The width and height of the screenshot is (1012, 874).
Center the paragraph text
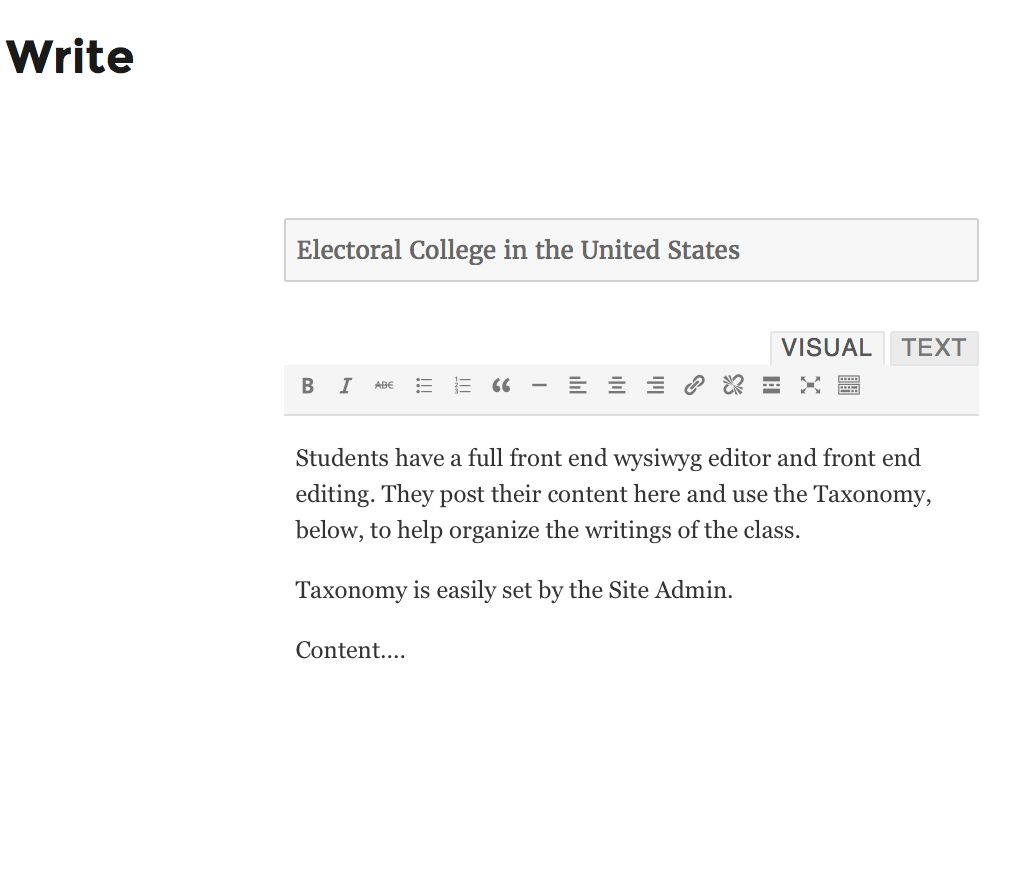pyautogui.click(x=616, y=385)
